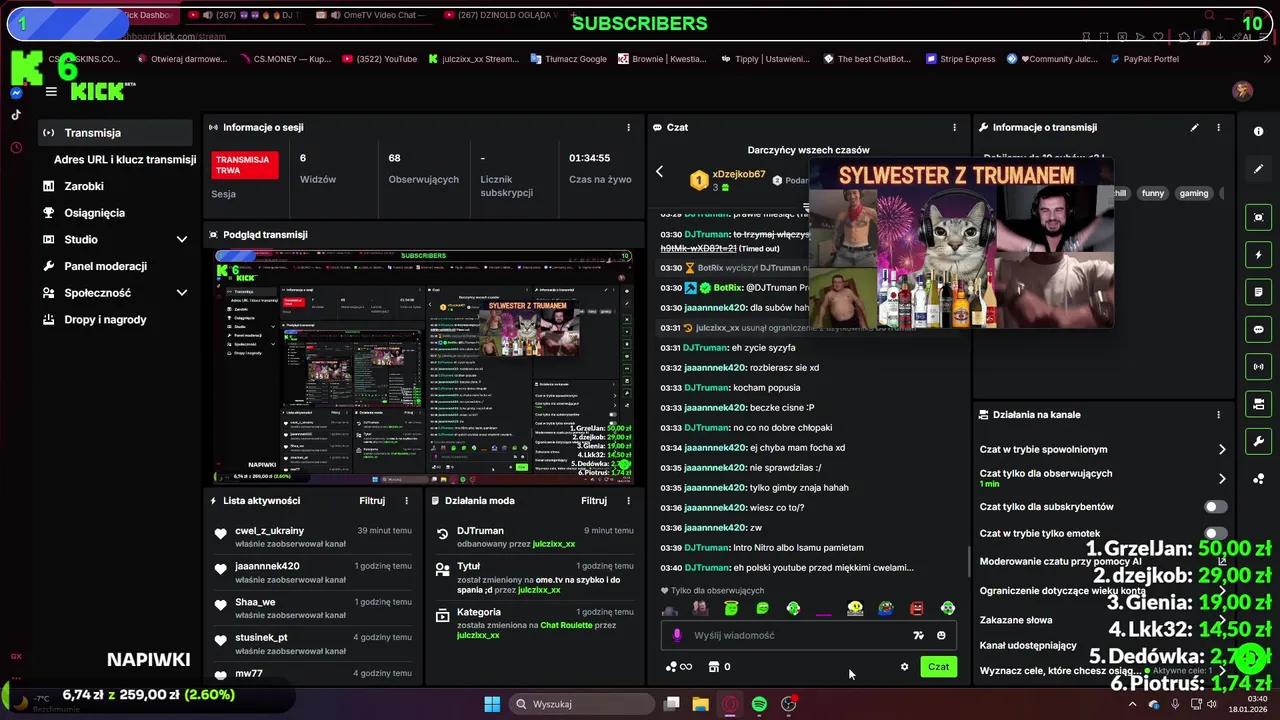Click wrench icon in right toolbar

pyautogui.click(x=1258, y=442)
